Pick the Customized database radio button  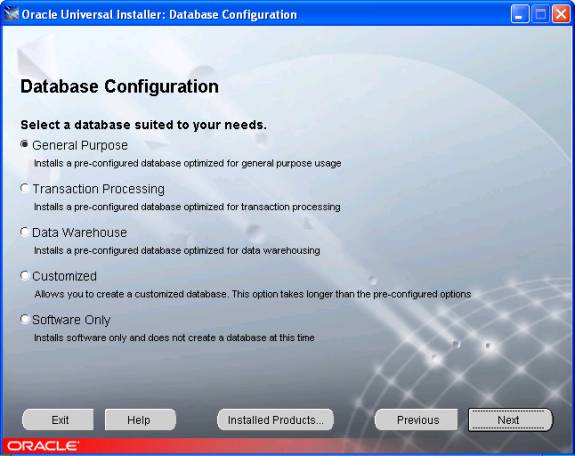(x=24, y=276)
